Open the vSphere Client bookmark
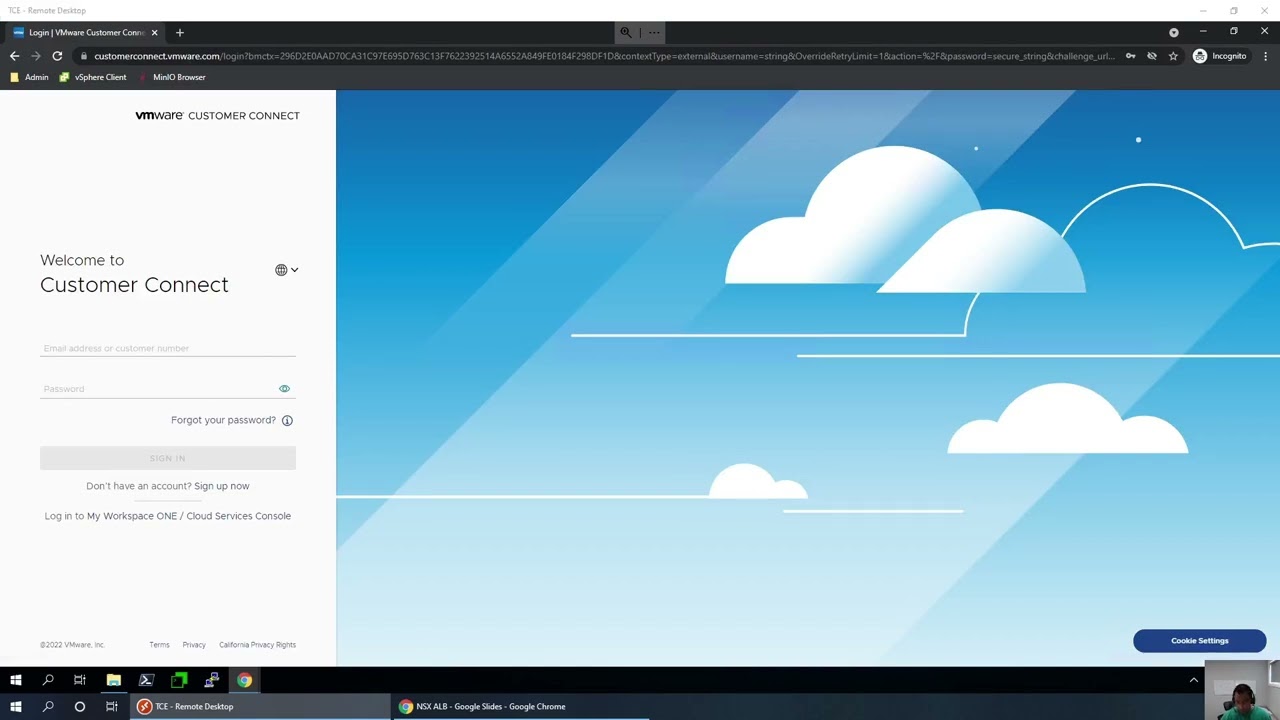Image resolution: width=1280 pixels, height=720 pixels. pos(93,77)
